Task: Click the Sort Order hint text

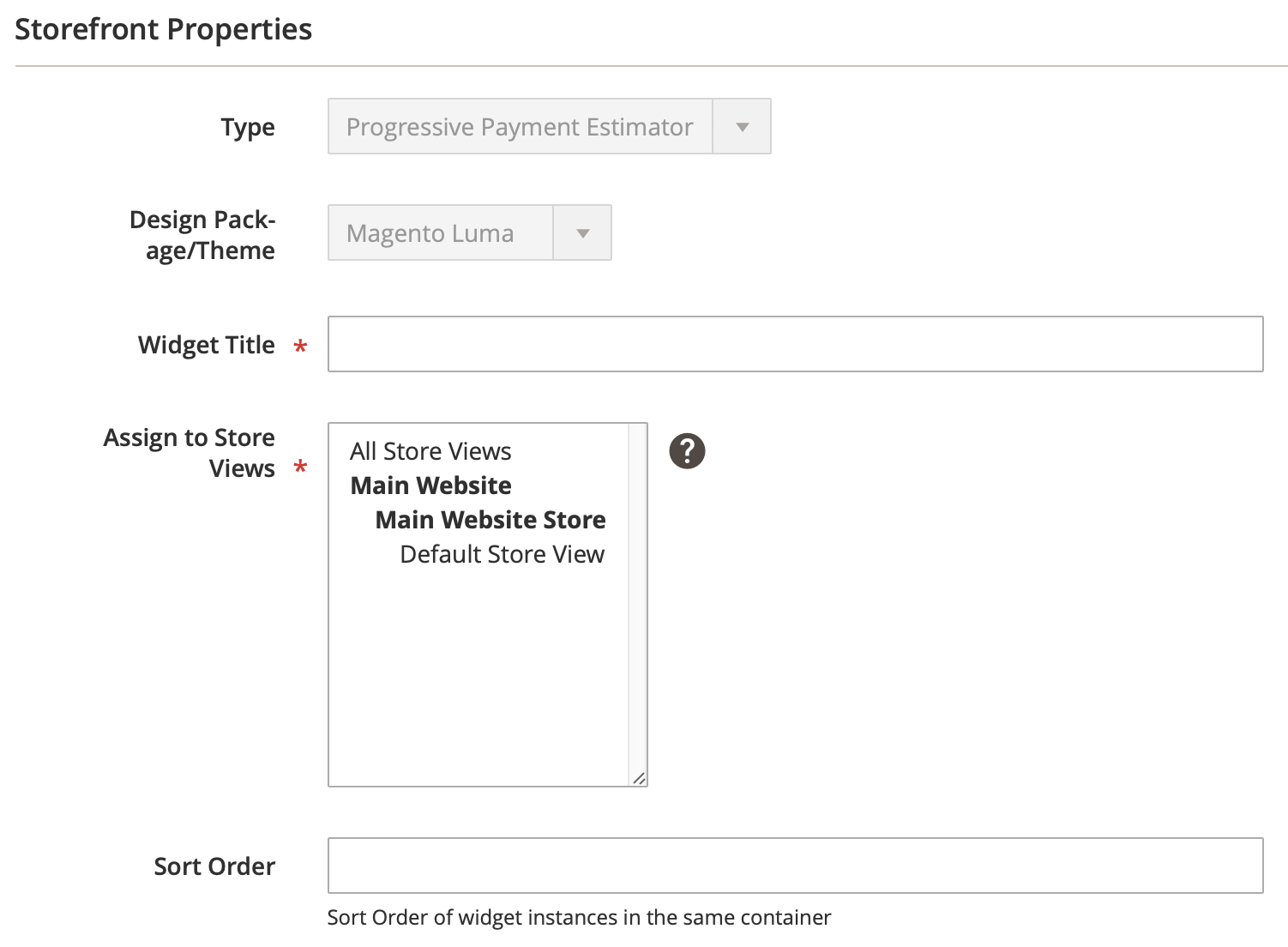Action: point(579,918)
